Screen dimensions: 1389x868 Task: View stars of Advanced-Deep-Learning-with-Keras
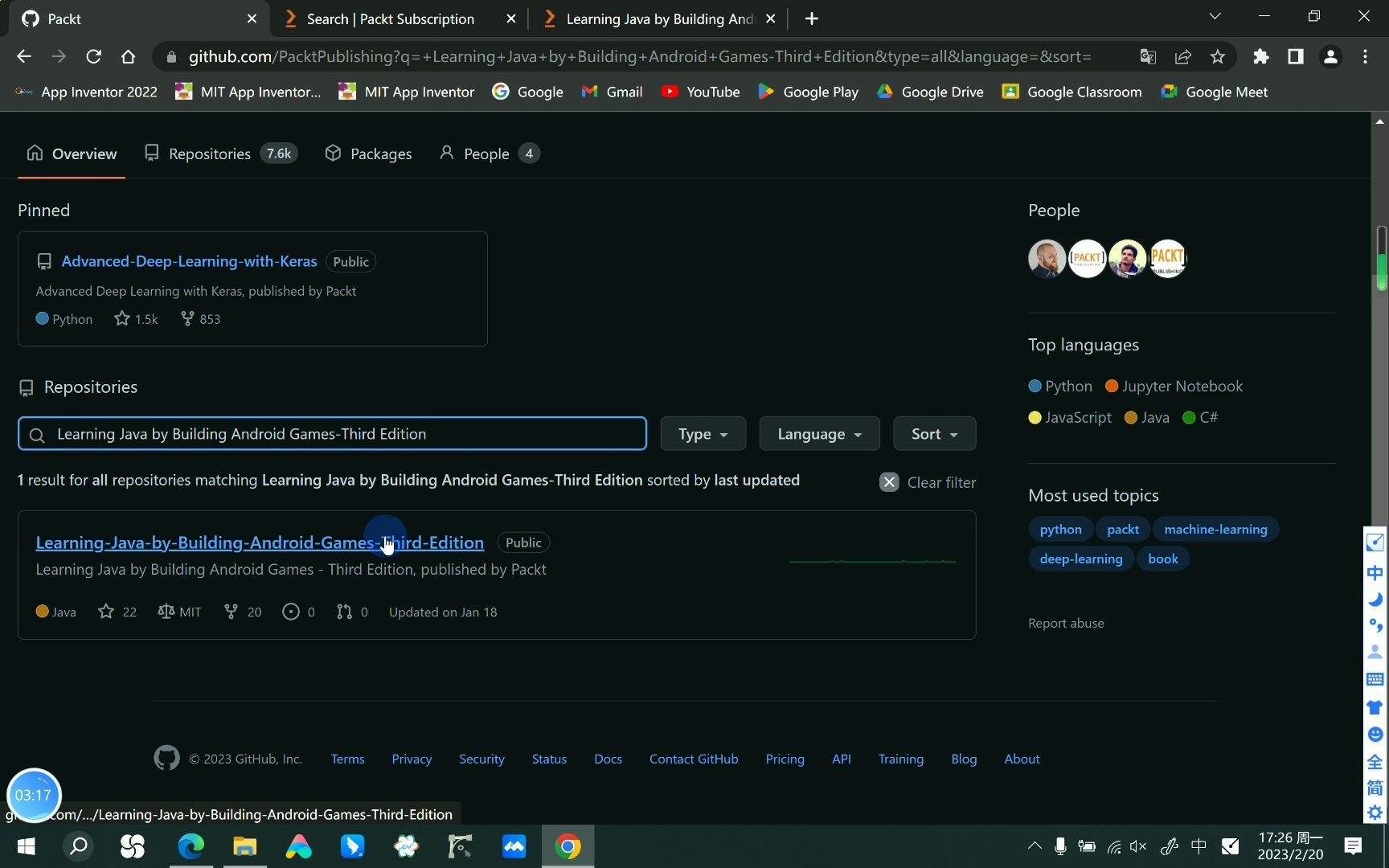pyautogui.click(x=136, y=319)
